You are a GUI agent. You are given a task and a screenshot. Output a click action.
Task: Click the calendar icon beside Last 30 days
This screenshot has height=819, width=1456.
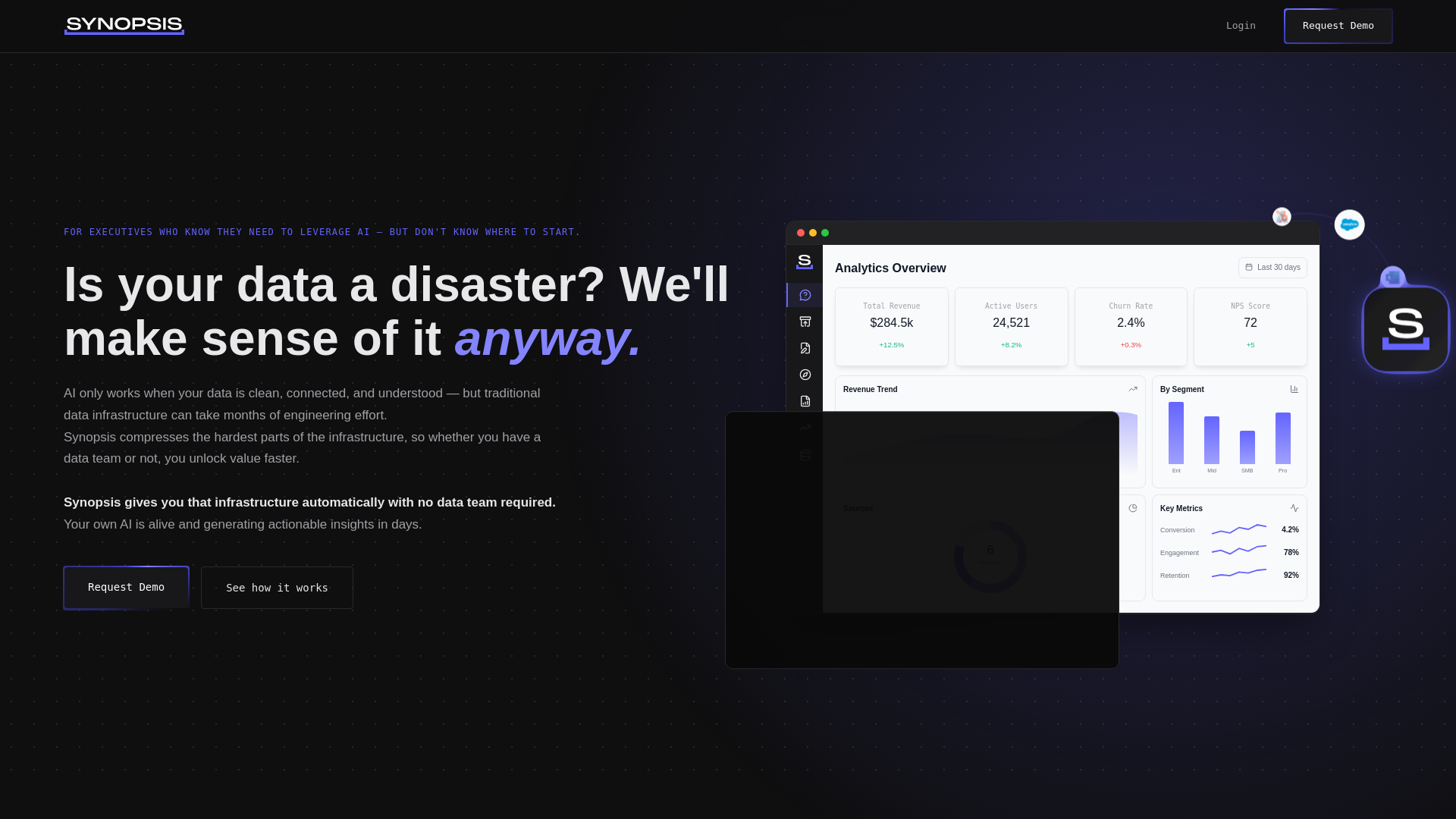coord(1249,268)
